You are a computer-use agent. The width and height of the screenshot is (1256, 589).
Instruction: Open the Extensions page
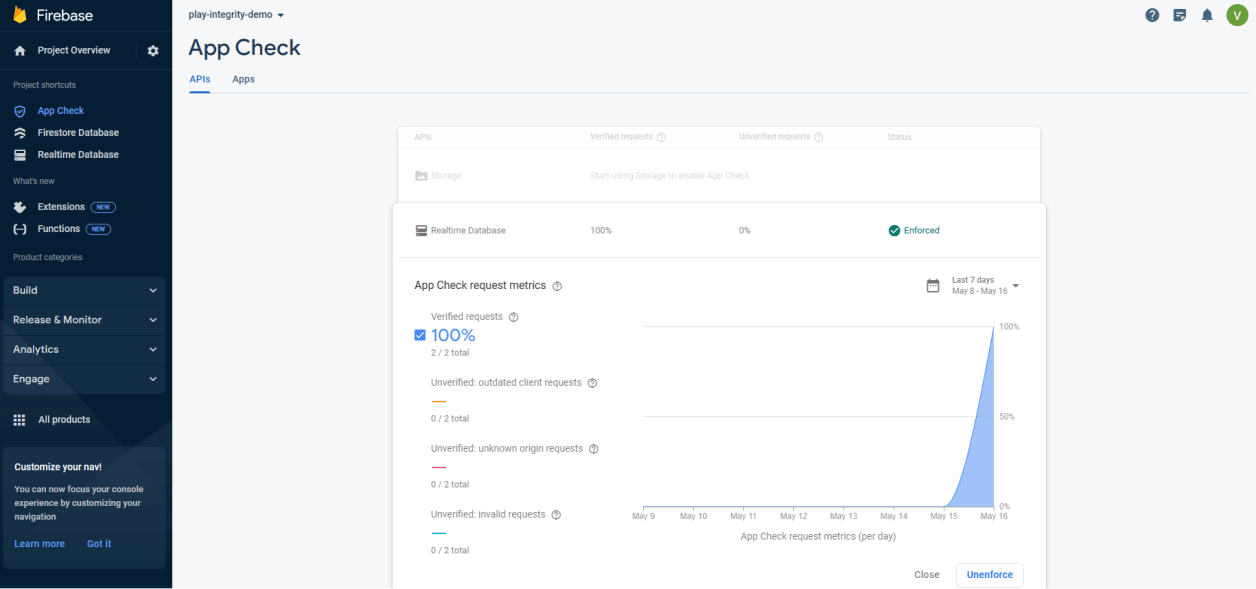(x=63, y=207)
